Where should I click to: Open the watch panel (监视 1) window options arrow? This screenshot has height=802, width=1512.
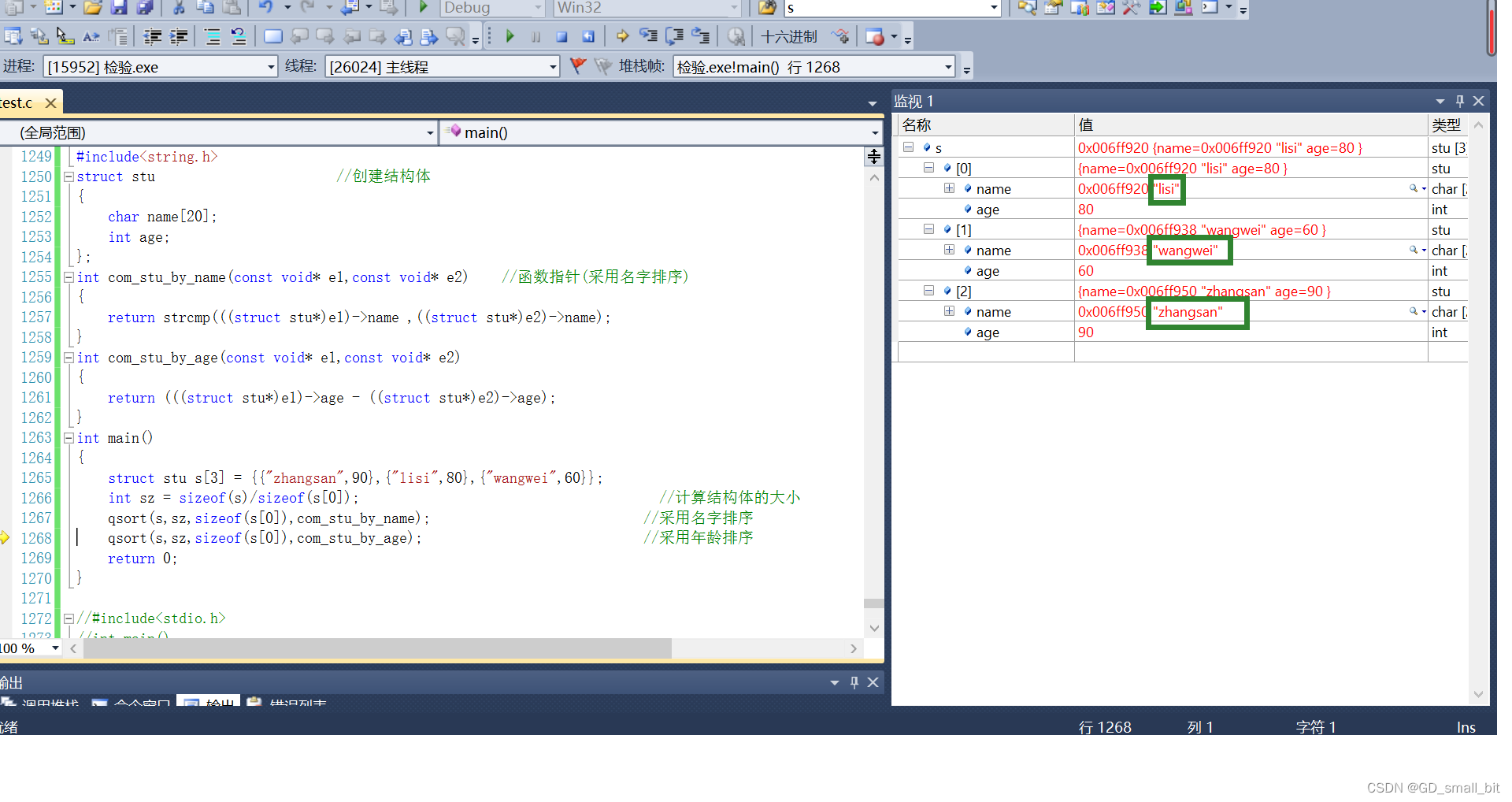1440,101
